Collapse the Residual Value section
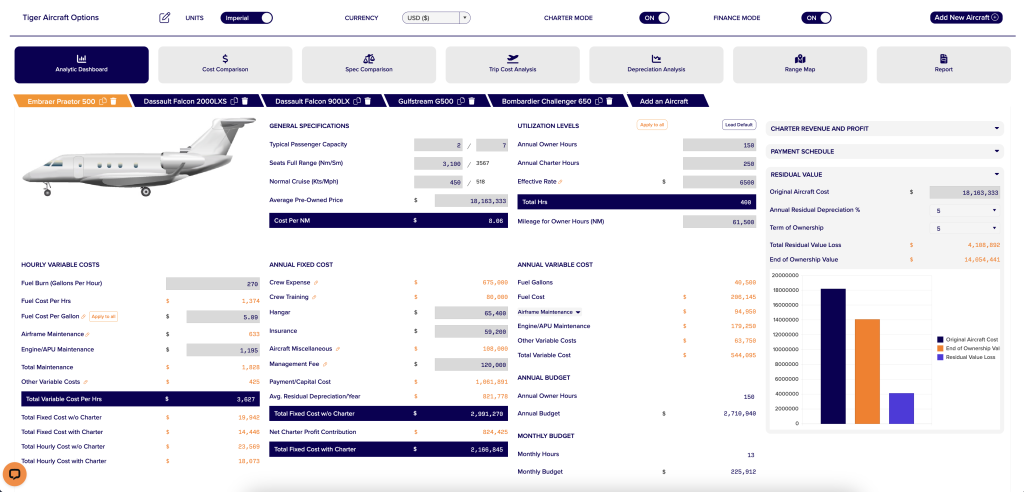Screen dimensions: 1024x492 pos(884,174)
